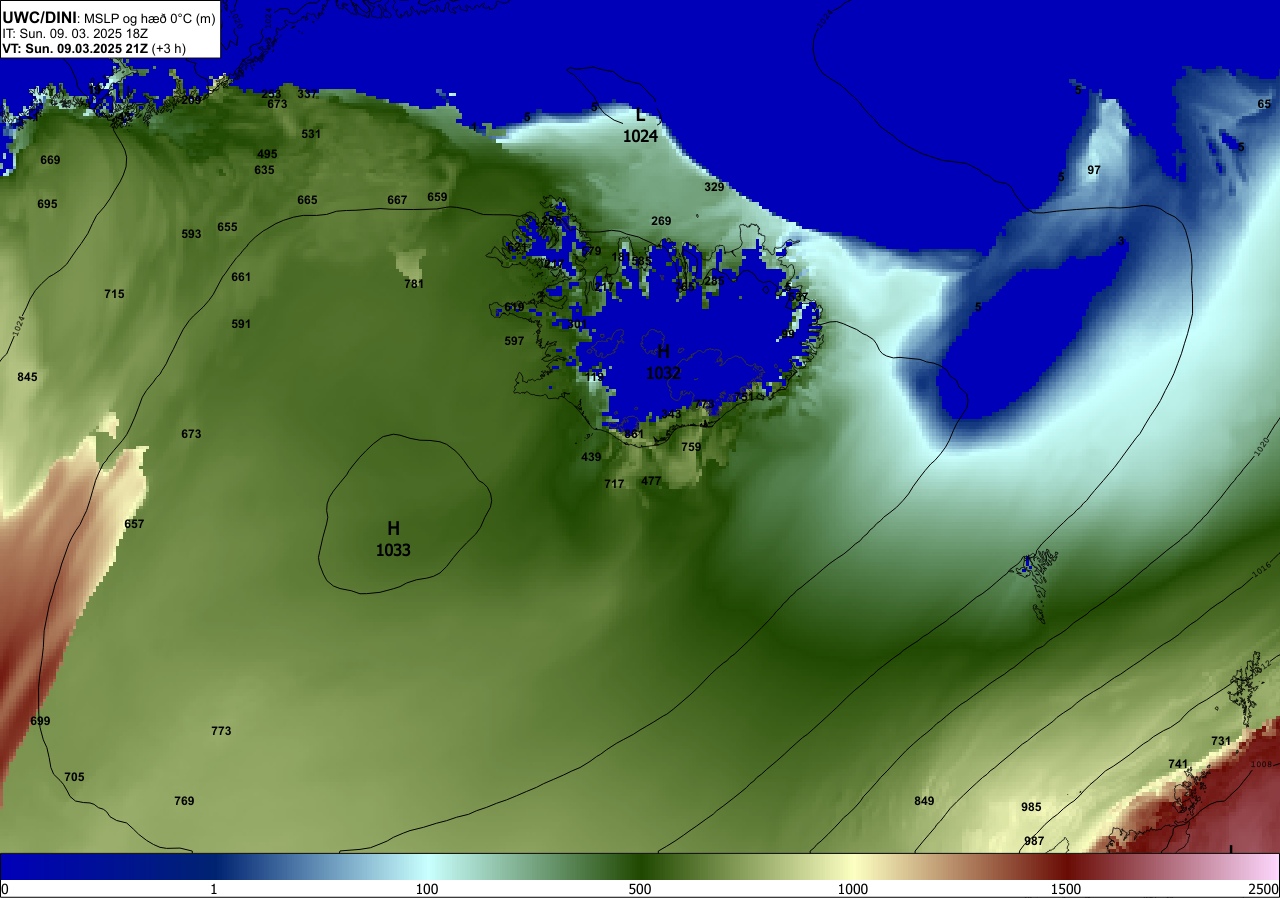Click the 65 height value
This screenshot has width=1280, height=898.
coord(1264,104)
